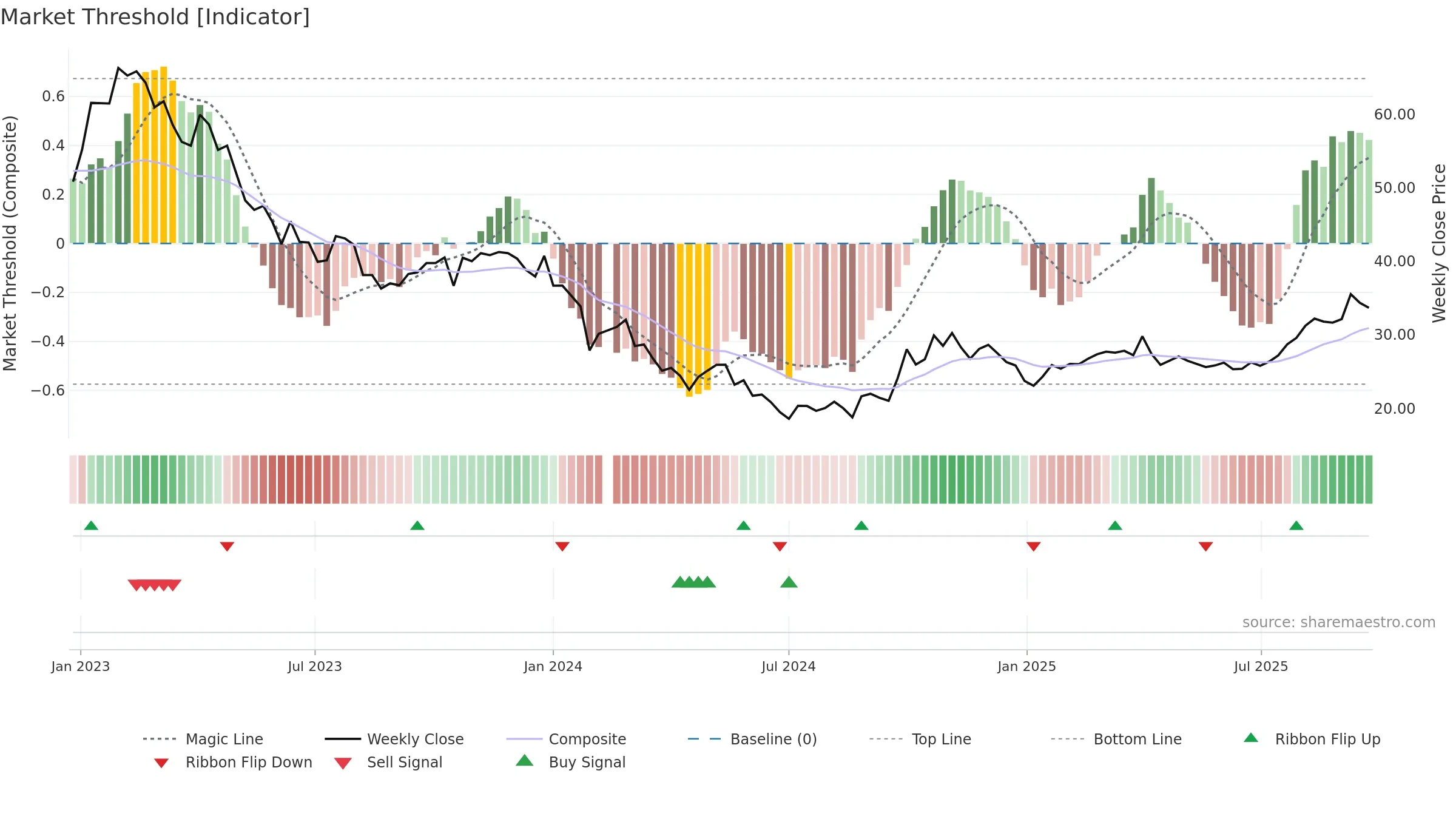Toggle the Sell Signal legend entry
This screenshot has height=819, width=1456.
(388, 762)
